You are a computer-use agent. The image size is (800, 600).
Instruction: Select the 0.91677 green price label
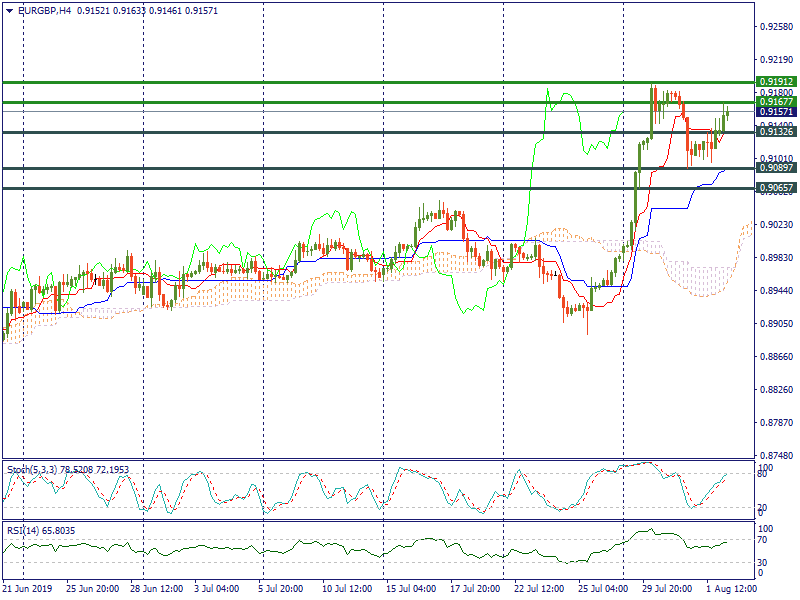pos(775,102)
